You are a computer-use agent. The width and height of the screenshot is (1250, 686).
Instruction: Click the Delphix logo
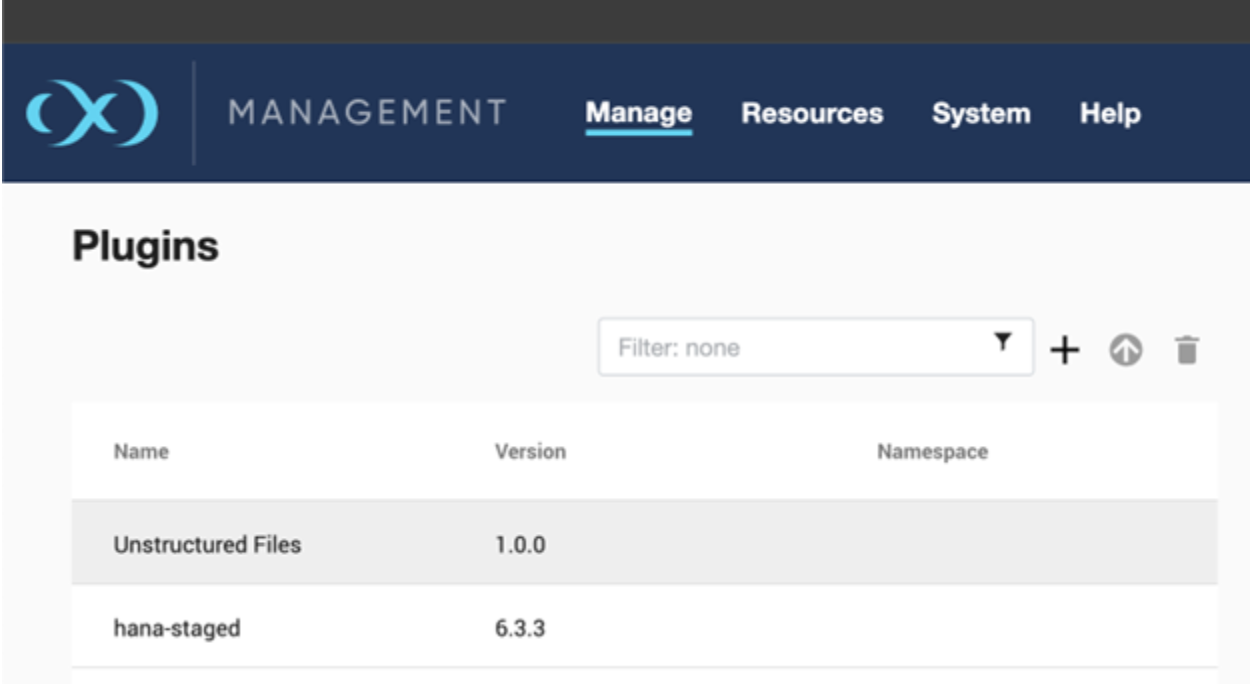(x=90, y=114)
